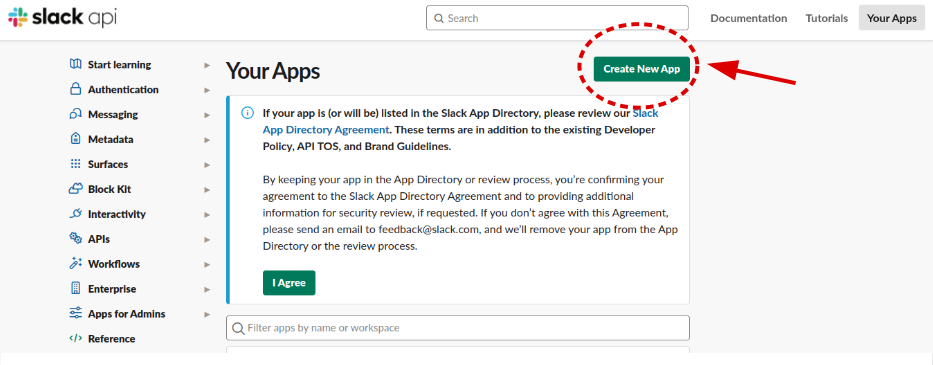
Task: Expand the Messaging section arrow
Action: coord(207,115)
